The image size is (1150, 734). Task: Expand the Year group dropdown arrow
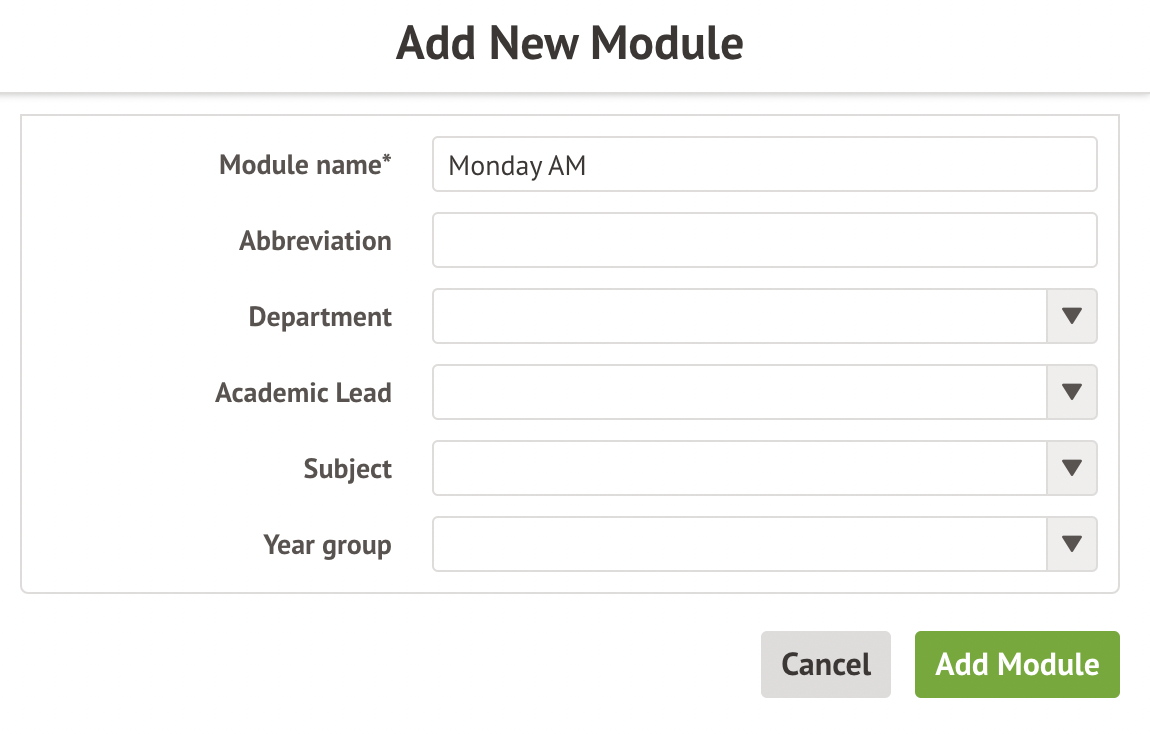[x=1071, y=544]
